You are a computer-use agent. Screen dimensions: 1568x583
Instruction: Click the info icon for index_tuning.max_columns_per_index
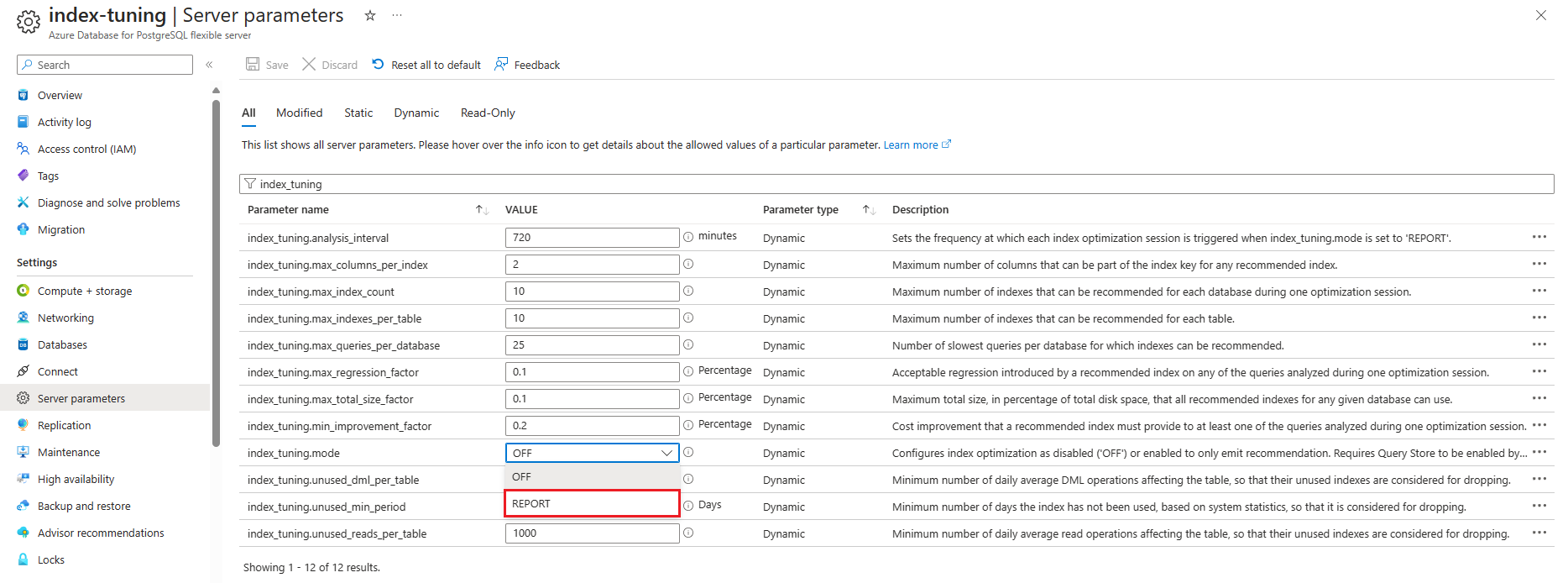pos(688,264)
